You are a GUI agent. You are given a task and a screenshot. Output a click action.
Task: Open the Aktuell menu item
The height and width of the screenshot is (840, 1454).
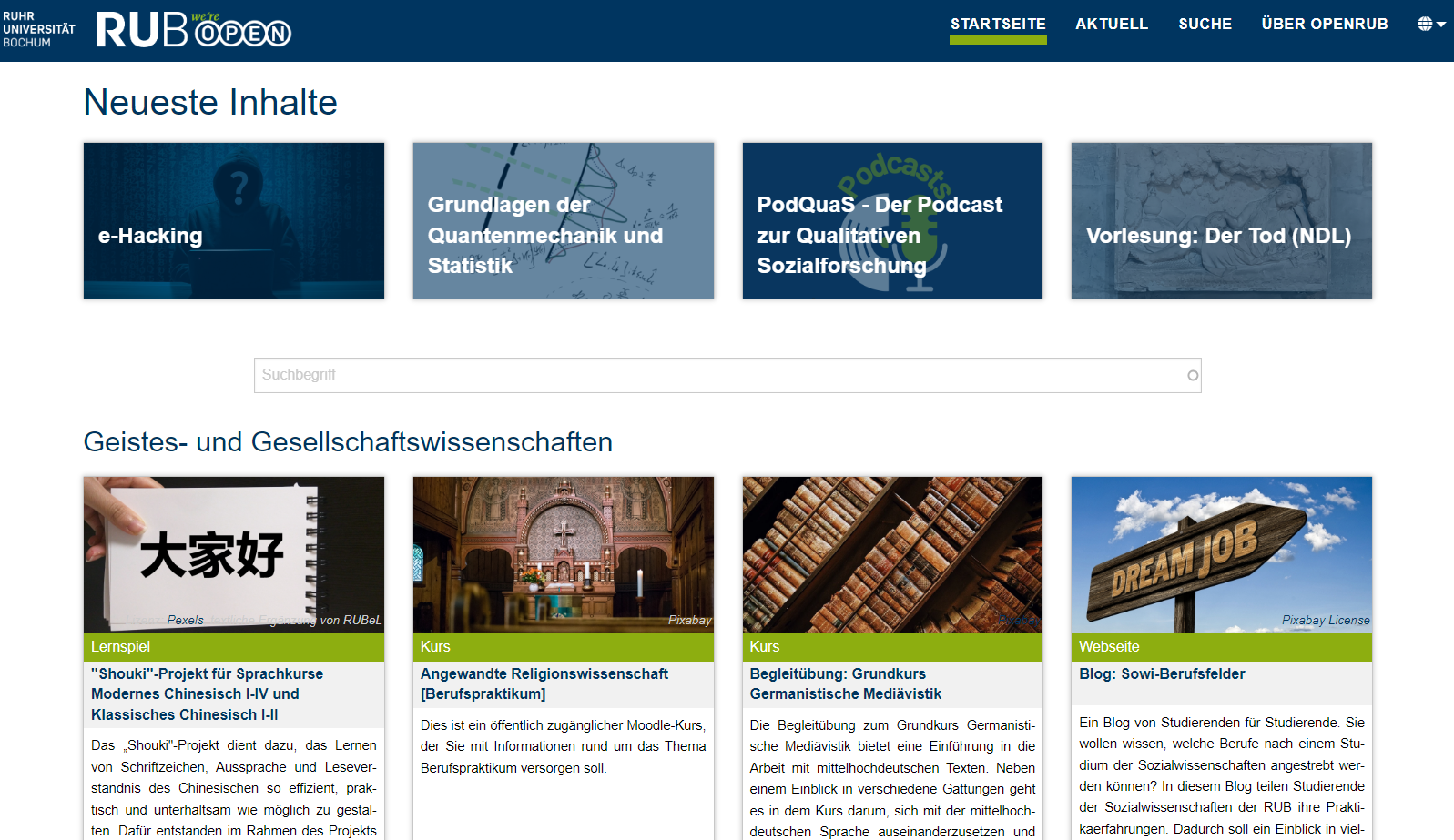1112,25
